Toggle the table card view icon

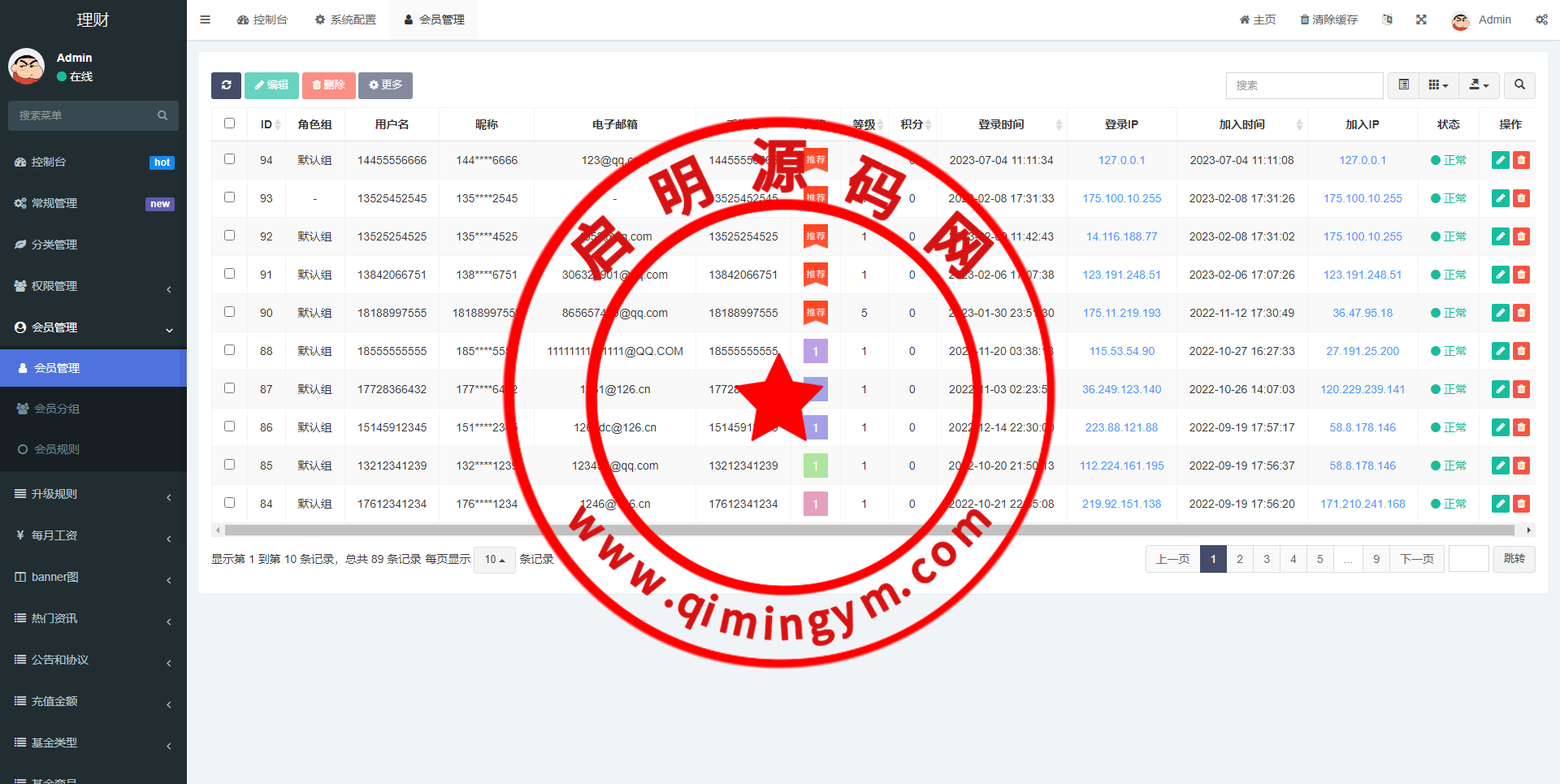click(x=1403, y=85)
